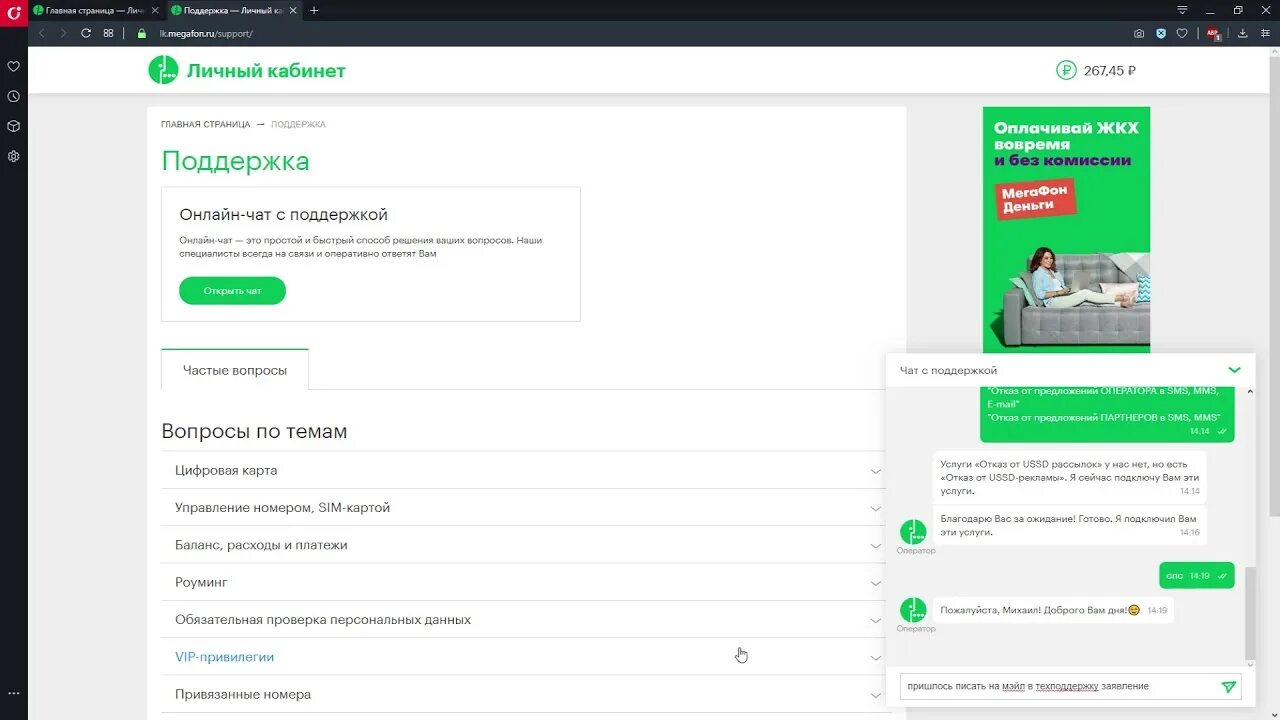Open Opera sidebar settings gear icon
Screen dimensions: 1280x720
point(14,157)
